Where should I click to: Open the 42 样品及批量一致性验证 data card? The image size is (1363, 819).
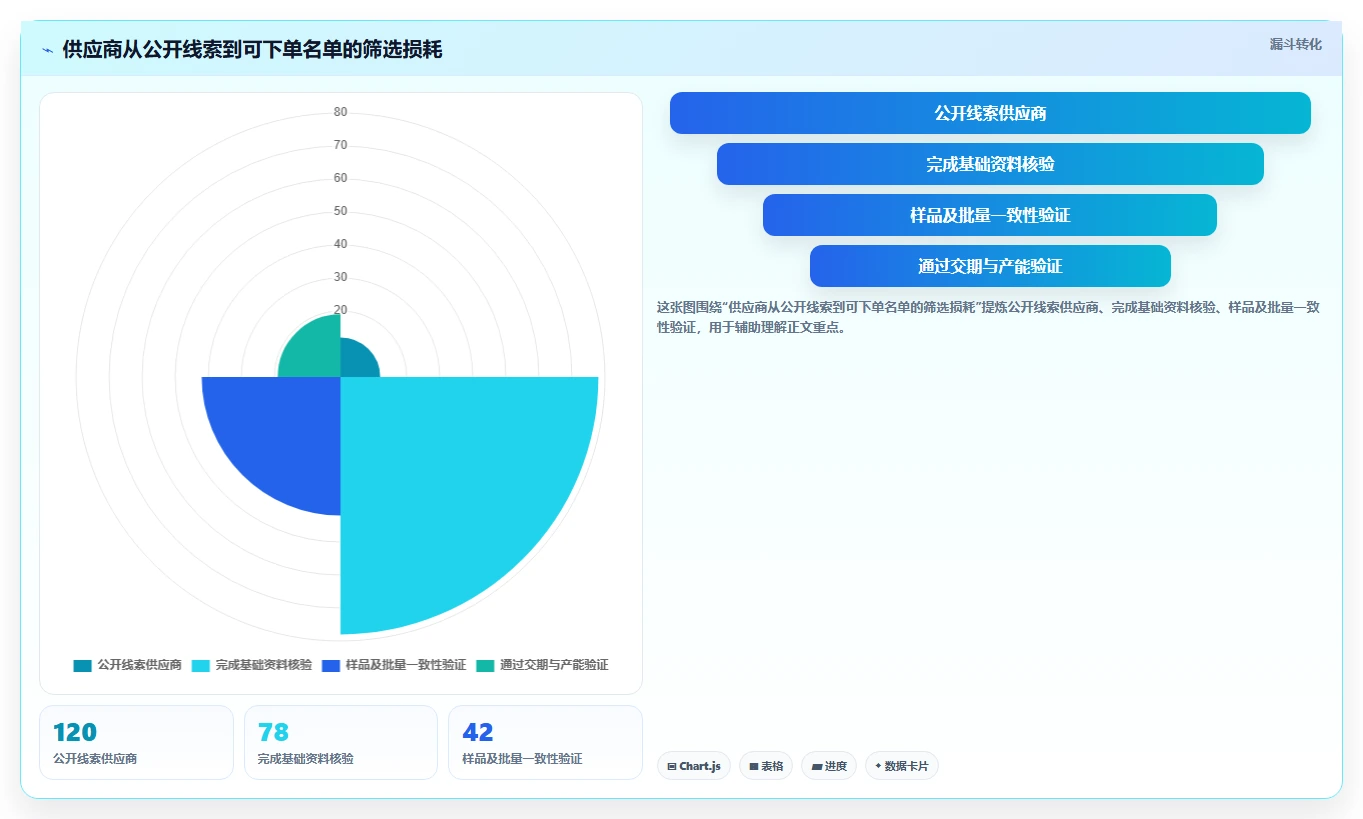[545, 742]
